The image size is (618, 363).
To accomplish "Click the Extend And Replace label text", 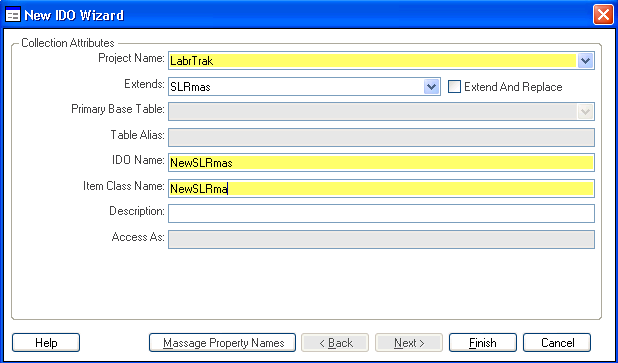I will (x=513, y=87).
